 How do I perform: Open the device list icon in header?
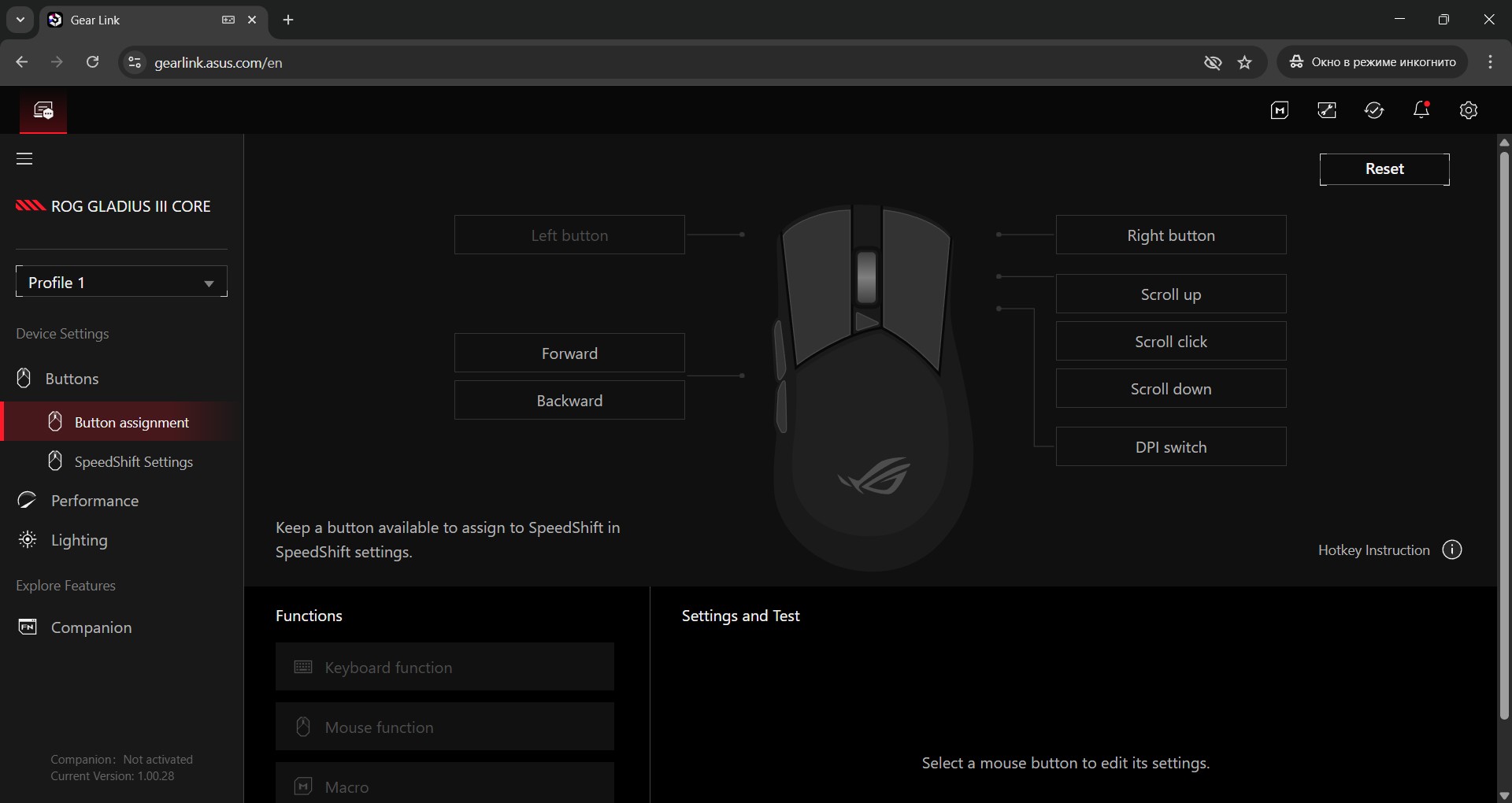43,110
